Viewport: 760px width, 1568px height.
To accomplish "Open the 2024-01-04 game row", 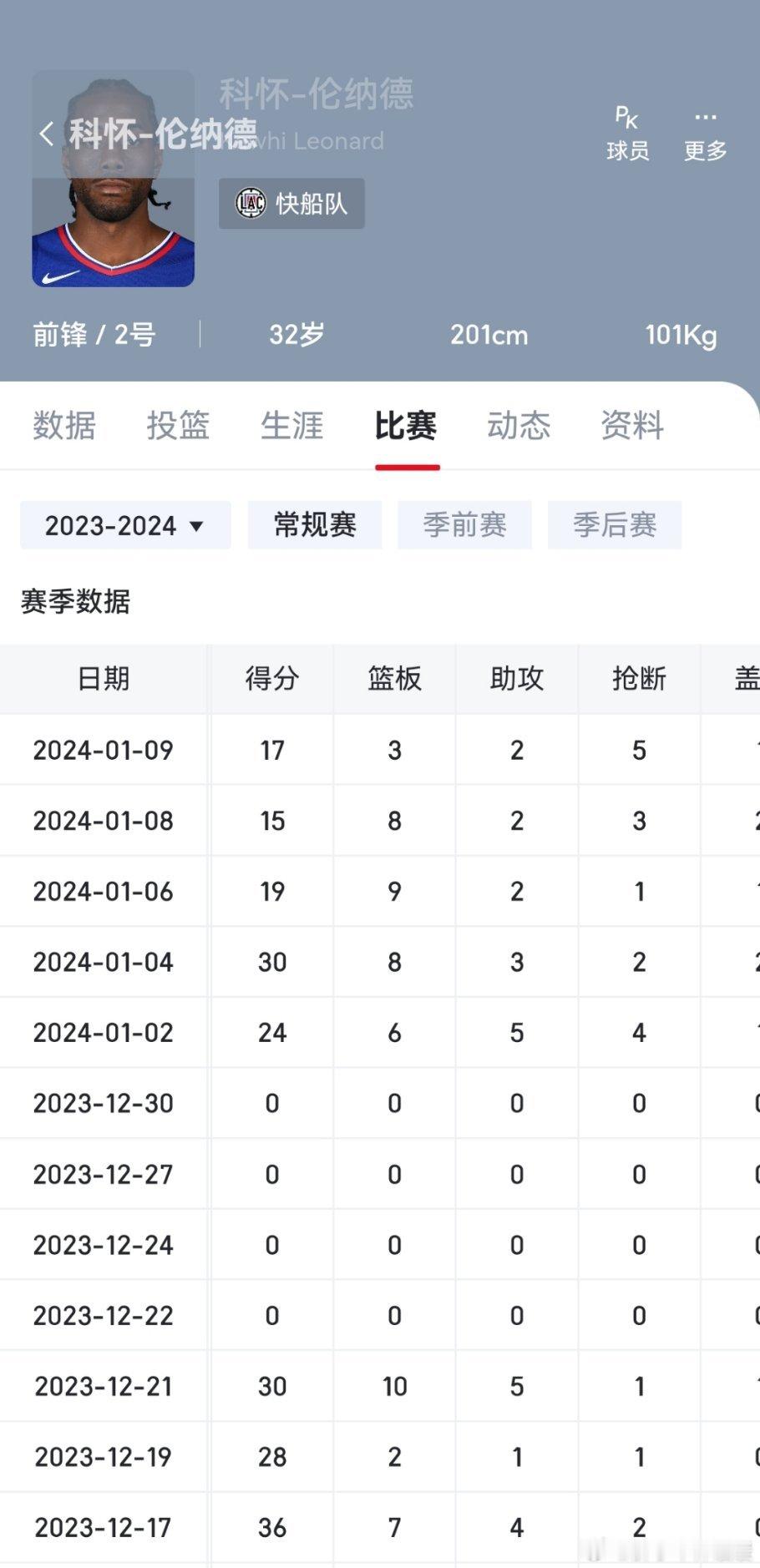I will click(380, 962).
